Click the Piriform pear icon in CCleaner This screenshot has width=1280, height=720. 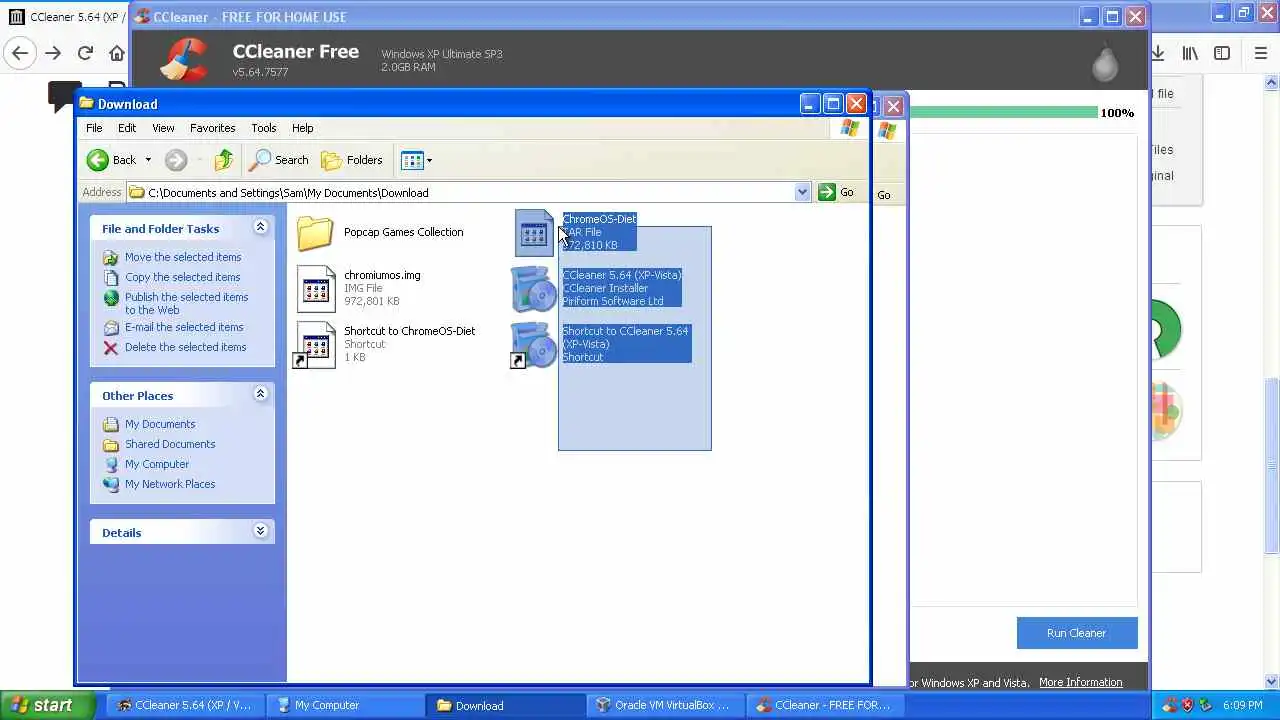(x=1105, y=62)
